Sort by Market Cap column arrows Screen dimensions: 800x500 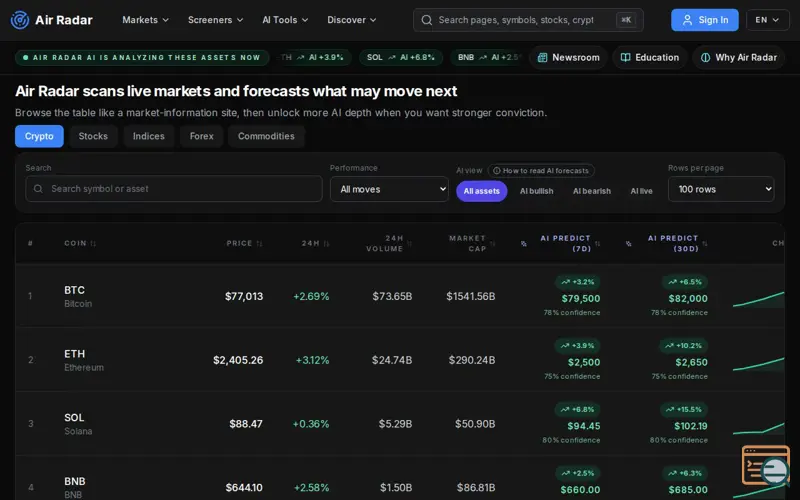[492, 243]
